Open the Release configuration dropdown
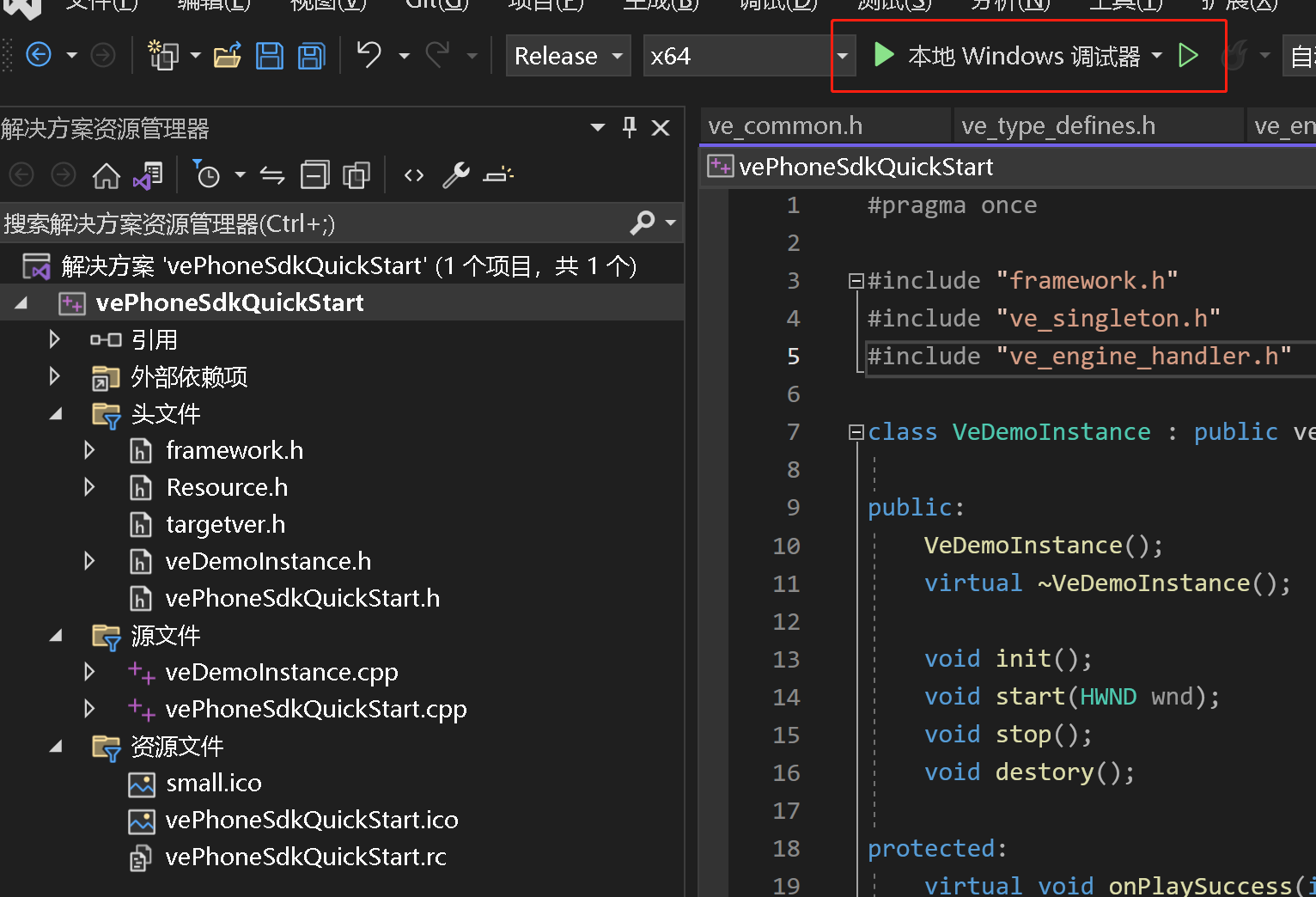This screenshot has height=897, width=1316. pos(568,57)
